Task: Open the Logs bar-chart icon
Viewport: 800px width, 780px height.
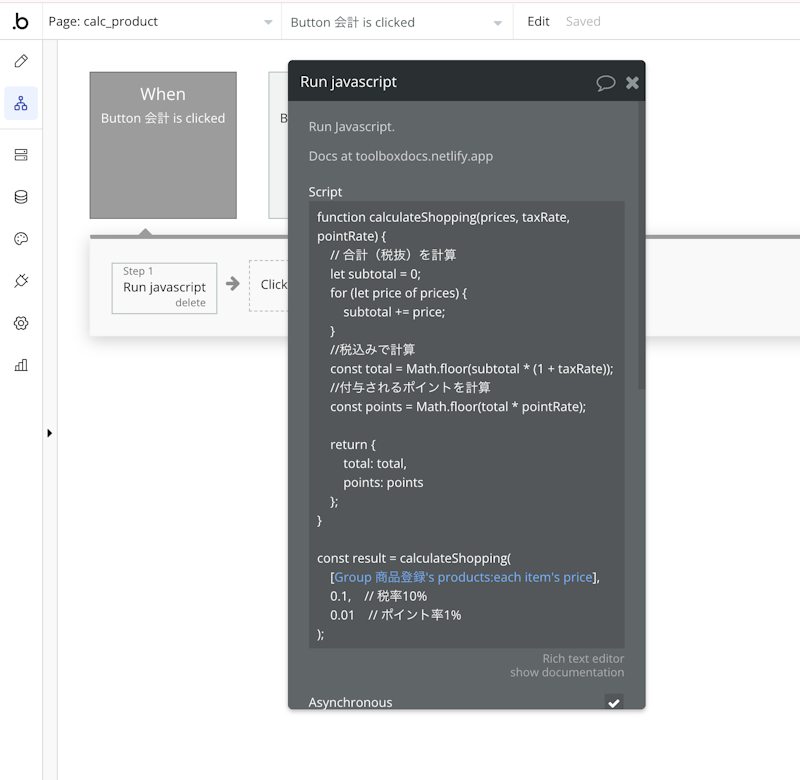Action: (x=21, y=365)
